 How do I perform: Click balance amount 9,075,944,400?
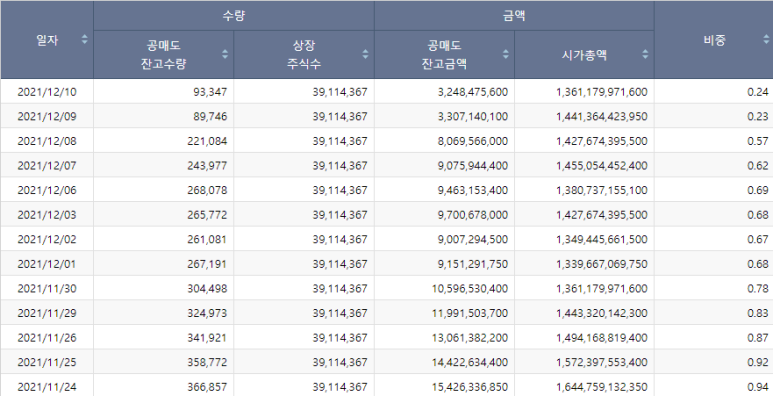point(473,166)
